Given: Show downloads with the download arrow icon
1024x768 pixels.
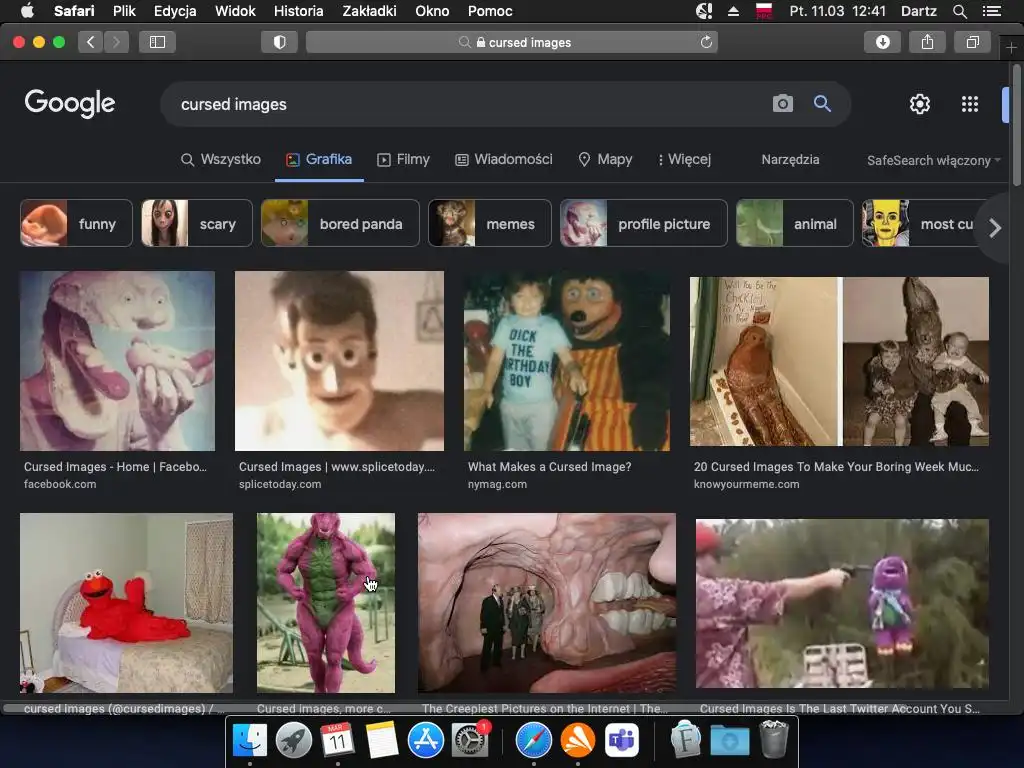Looking at the screenshot, I should point(882,42).
